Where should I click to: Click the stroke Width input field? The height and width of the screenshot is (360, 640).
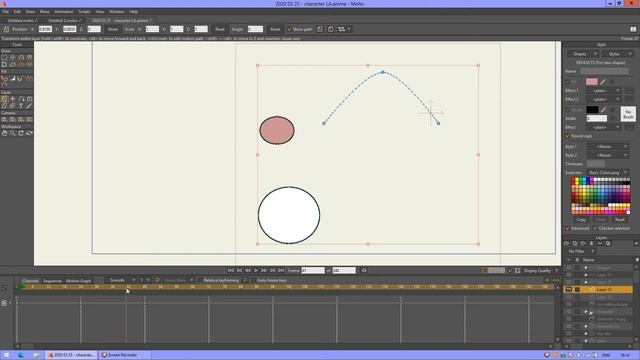597,118
